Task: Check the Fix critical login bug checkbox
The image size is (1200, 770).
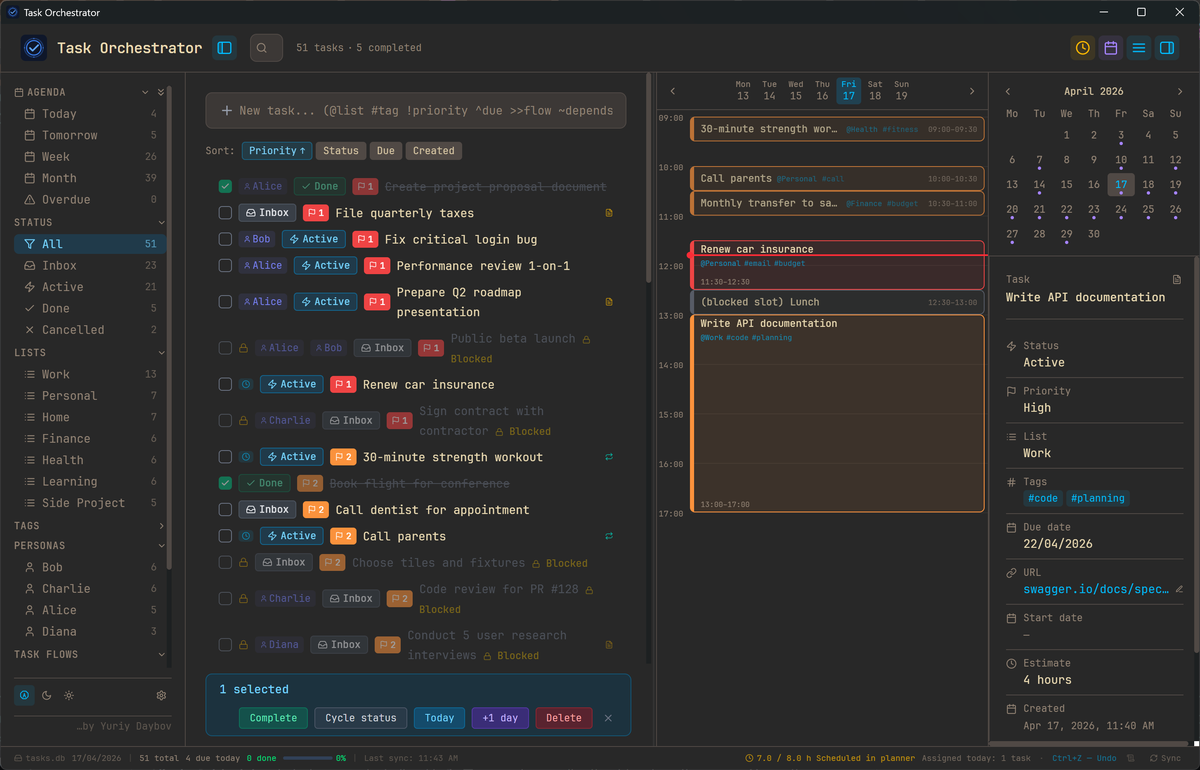Action: pyautogui.click(x=225, y=239)
